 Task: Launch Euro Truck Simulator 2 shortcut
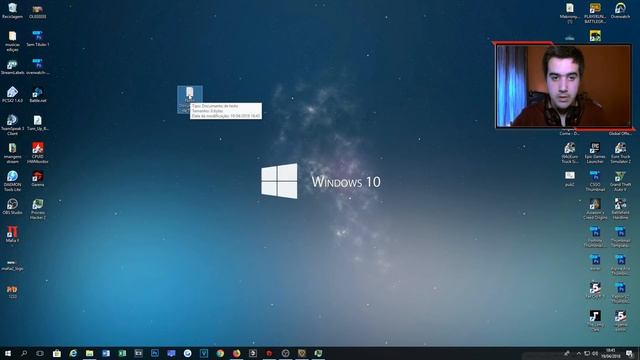pos(620,153)
